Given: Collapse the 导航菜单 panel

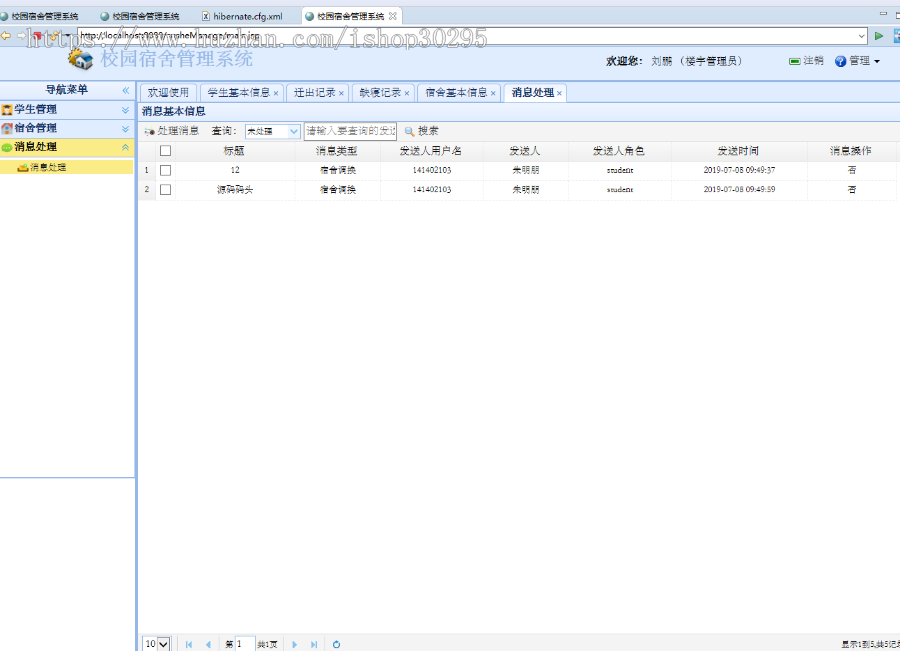Looking at the screenshot, I should pos(126,90).
